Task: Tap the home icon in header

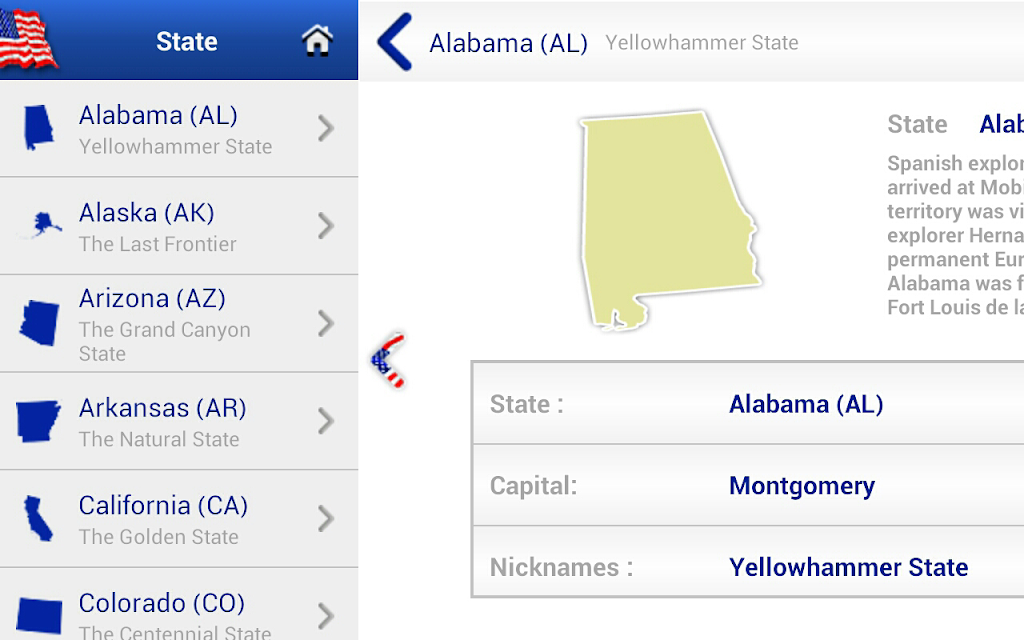Action: pos(317,40)
